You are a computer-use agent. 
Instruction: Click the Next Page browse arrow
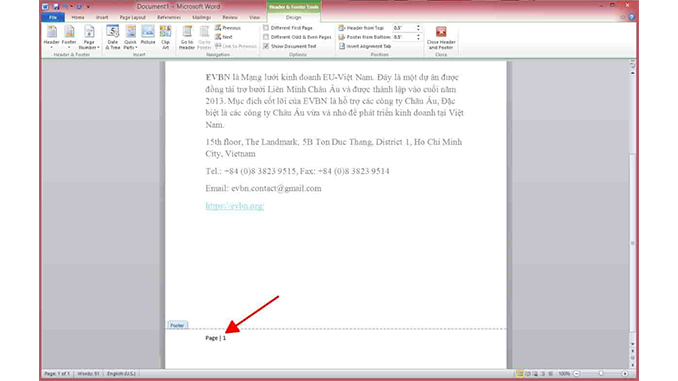pyautogui.click(x=633, y=365)
